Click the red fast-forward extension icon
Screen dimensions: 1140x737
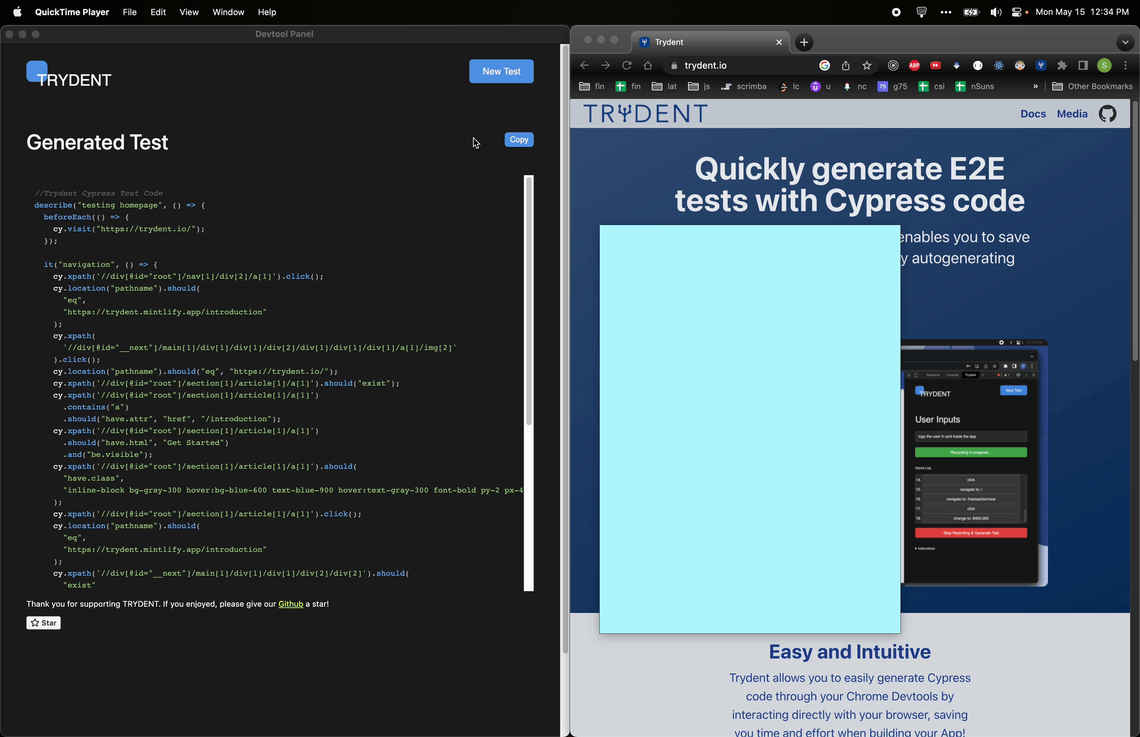point(936,65)
